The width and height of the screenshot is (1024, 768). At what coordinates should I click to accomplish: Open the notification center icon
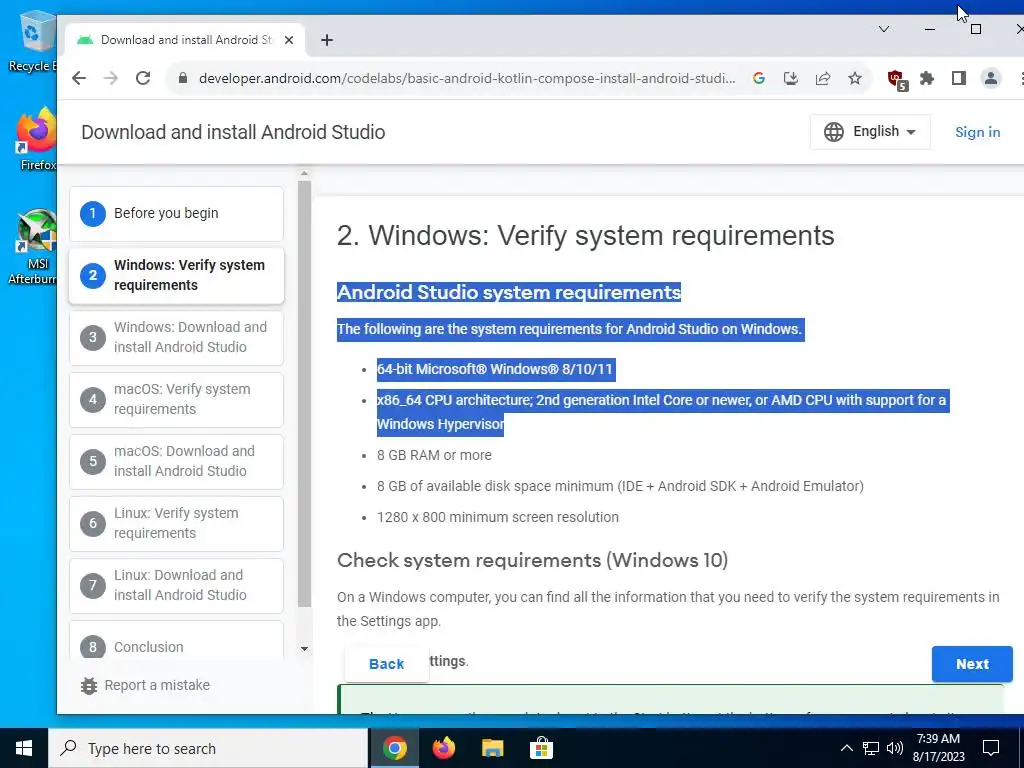click(x=991, y=748)
